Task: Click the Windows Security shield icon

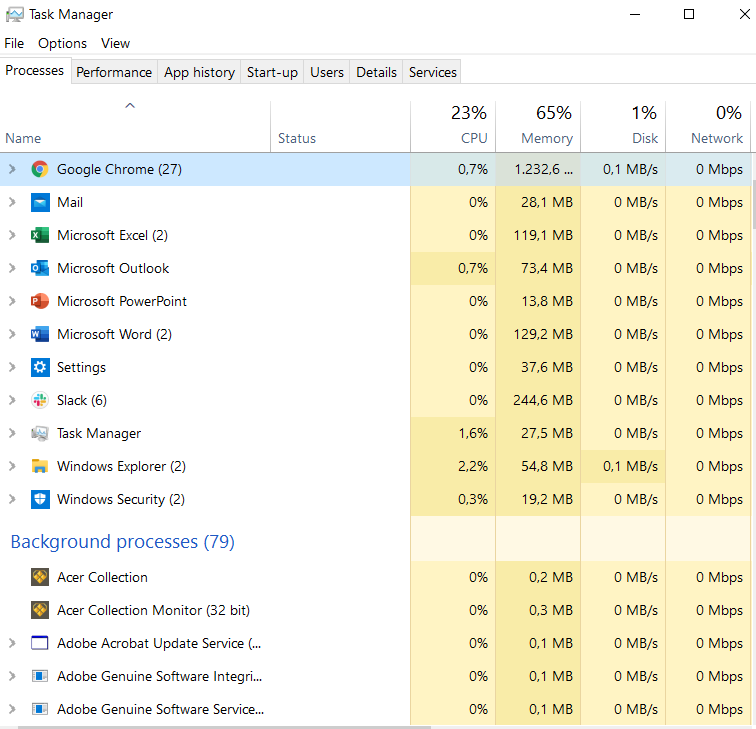Action: pos(40,500)
